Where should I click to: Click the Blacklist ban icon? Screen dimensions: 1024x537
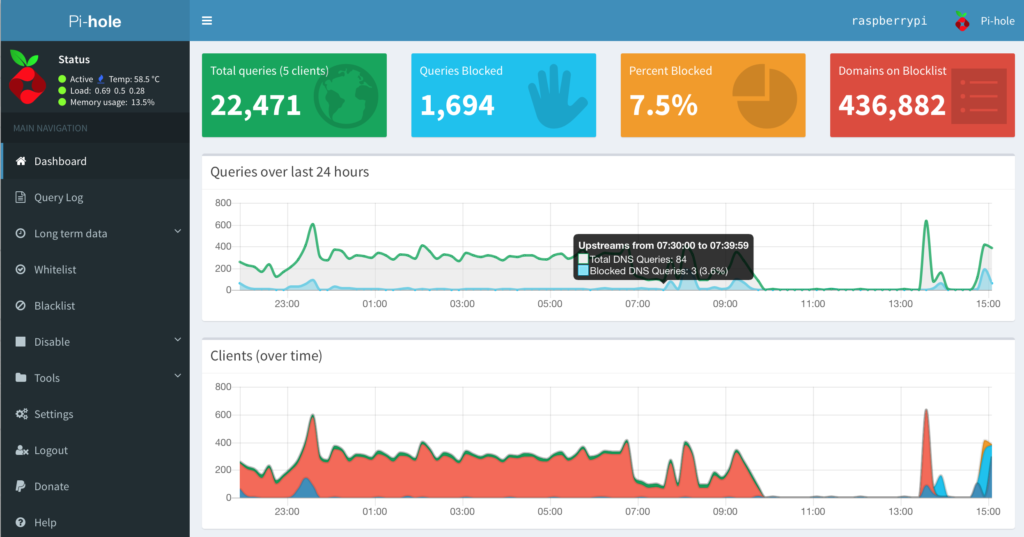click(21, 305)
